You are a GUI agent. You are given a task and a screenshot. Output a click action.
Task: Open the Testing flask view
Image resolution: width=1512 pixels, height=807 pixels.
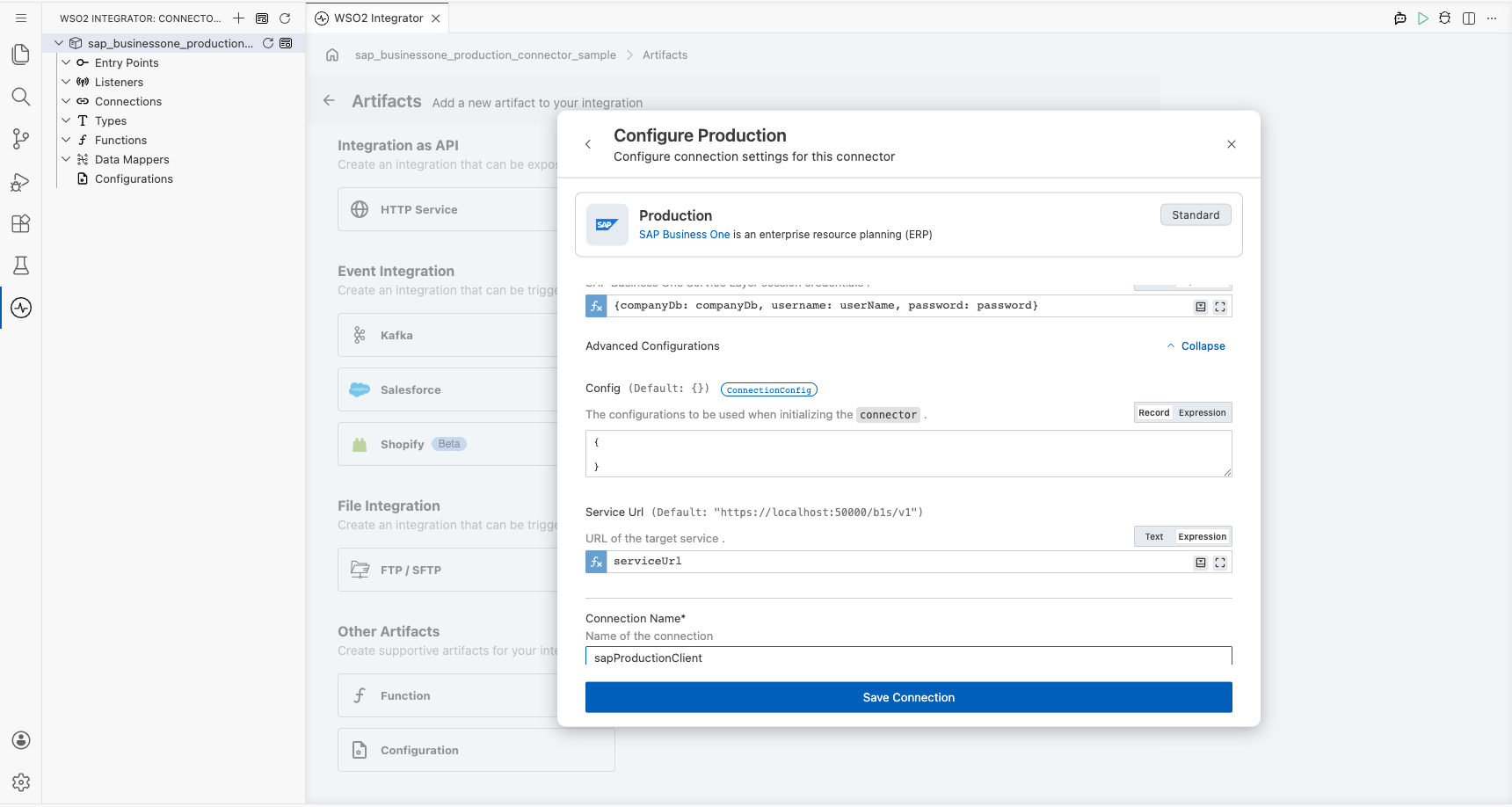coord(21,265)
